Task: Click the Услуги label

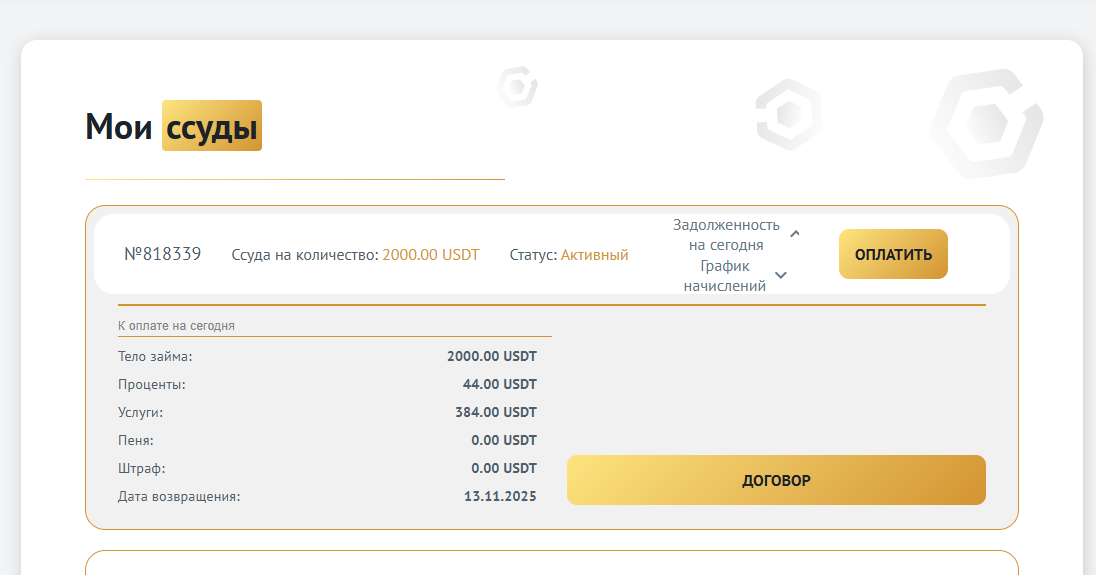Action: [x=140, y=412]
